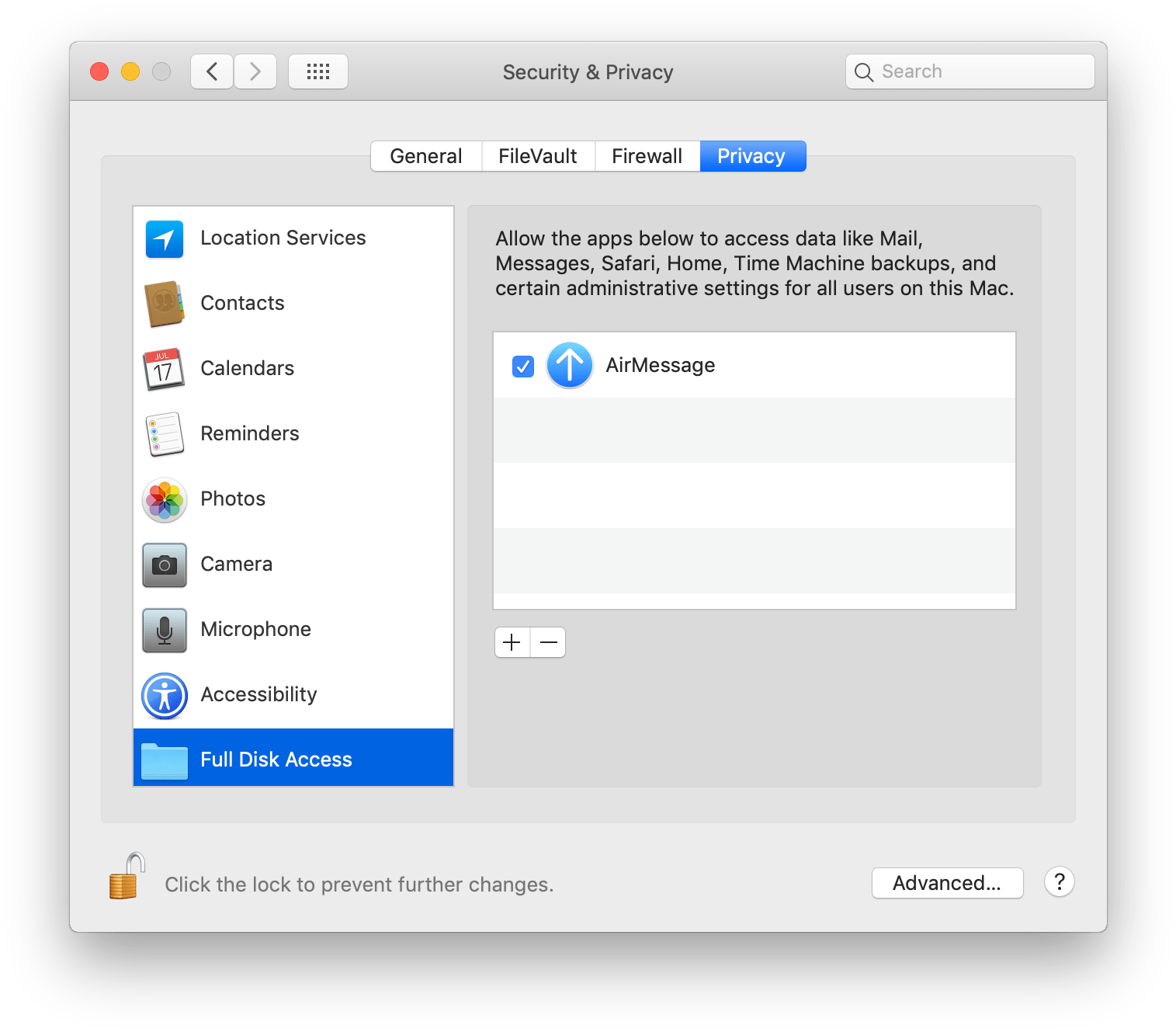Remove app with the minus button
This screenshot has width=1176, height=1029.
pos(548,642)
